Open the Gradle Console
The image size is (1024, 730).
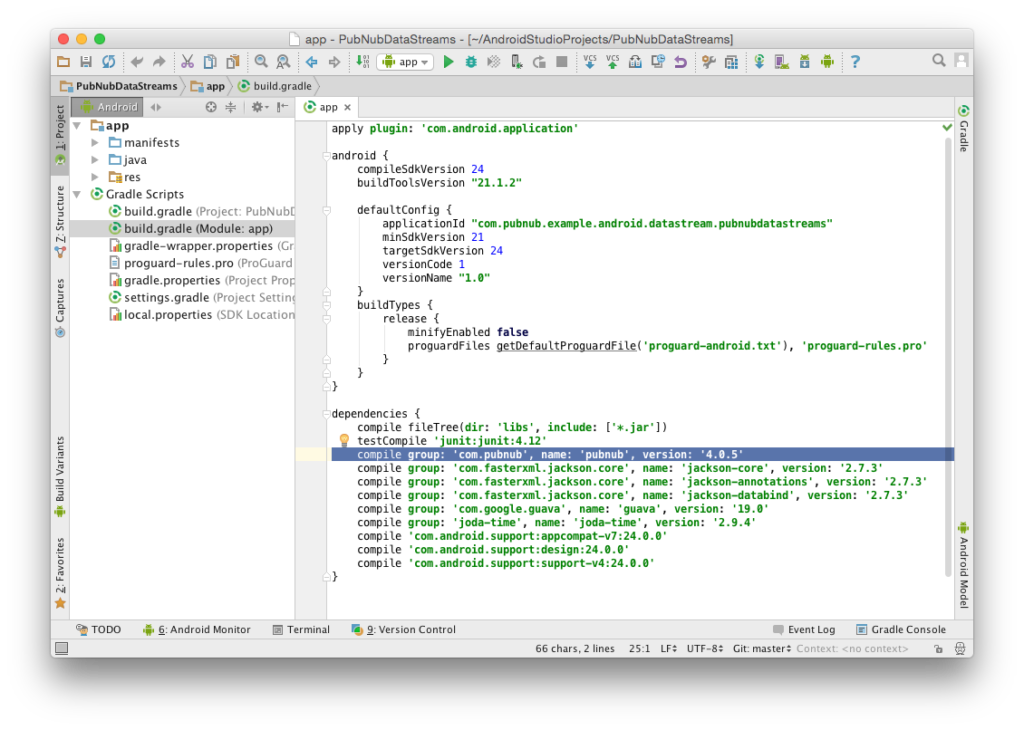click(x=901, y=629)
